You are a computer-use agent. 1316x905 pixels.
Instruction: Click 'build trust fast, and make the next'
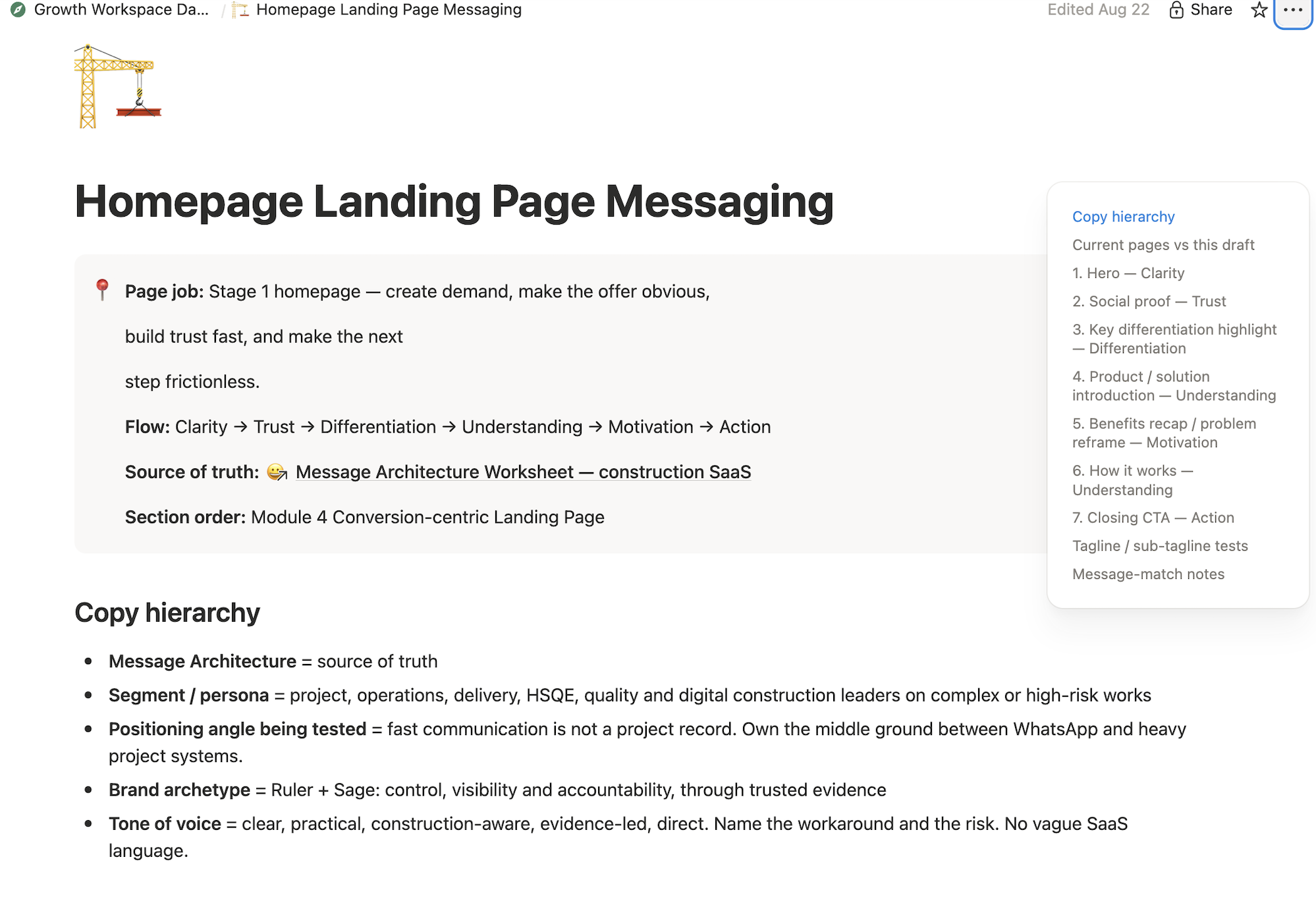(x=264, y=337)
